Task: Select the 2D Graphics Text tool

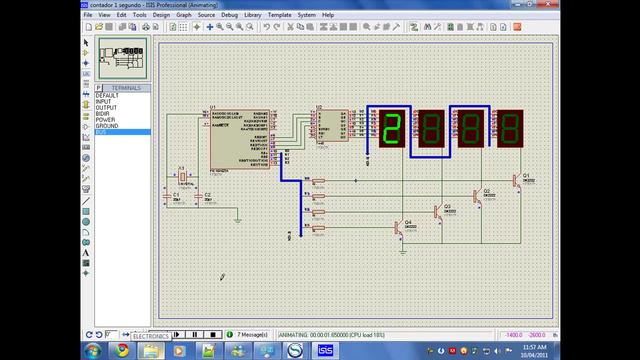Action: coord(86,253)
